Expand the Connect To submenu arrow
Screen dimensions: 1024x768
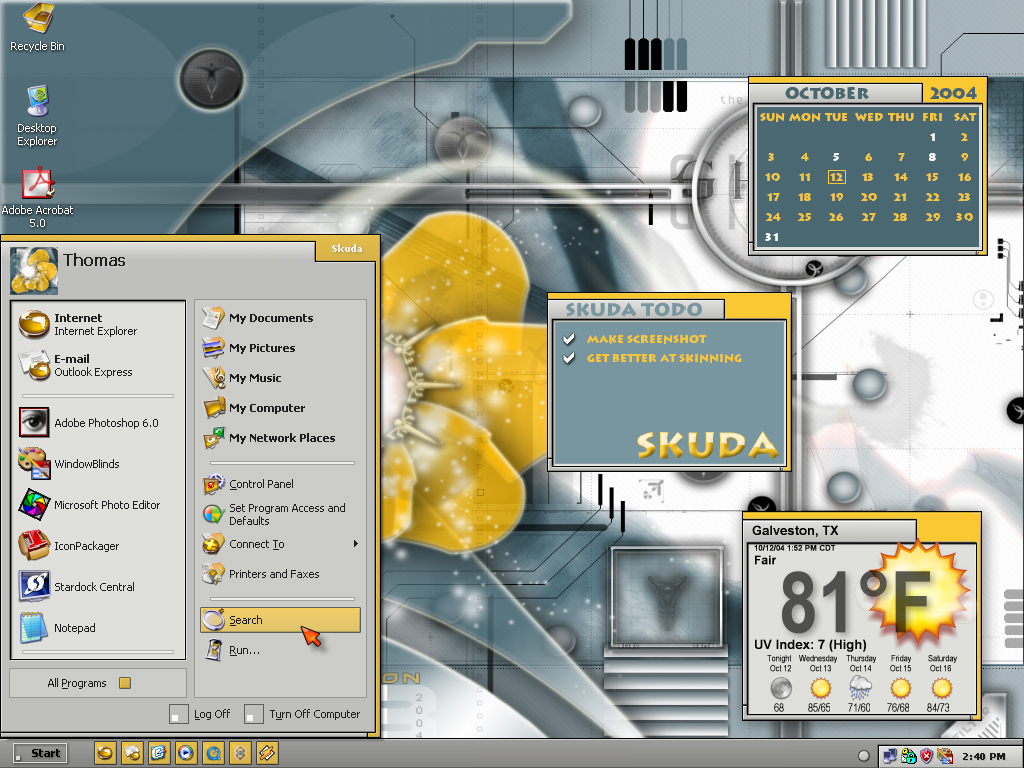355,543
